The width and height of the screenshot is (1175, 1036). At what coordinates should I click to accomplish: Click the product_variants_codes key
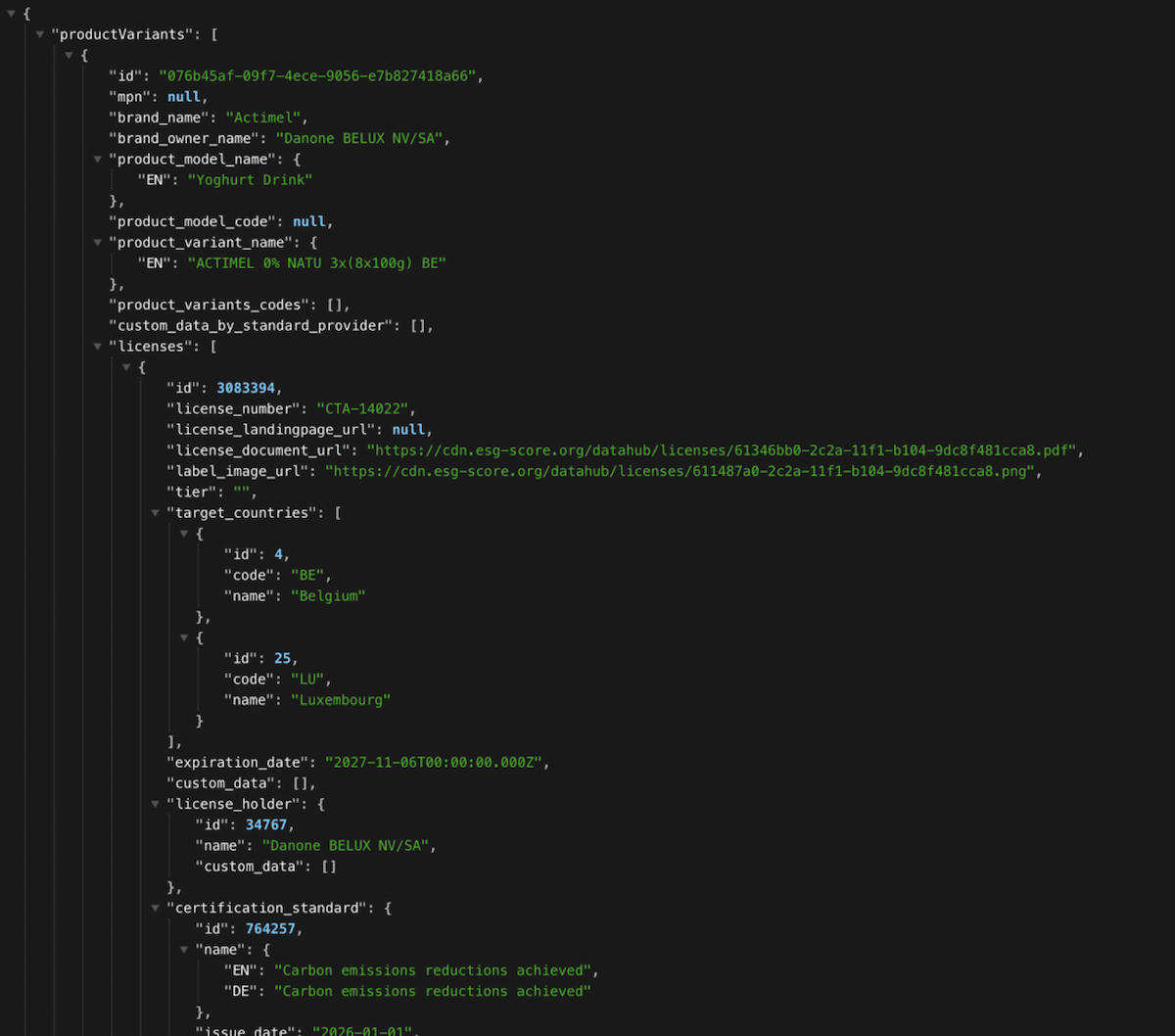click(209, 305)
